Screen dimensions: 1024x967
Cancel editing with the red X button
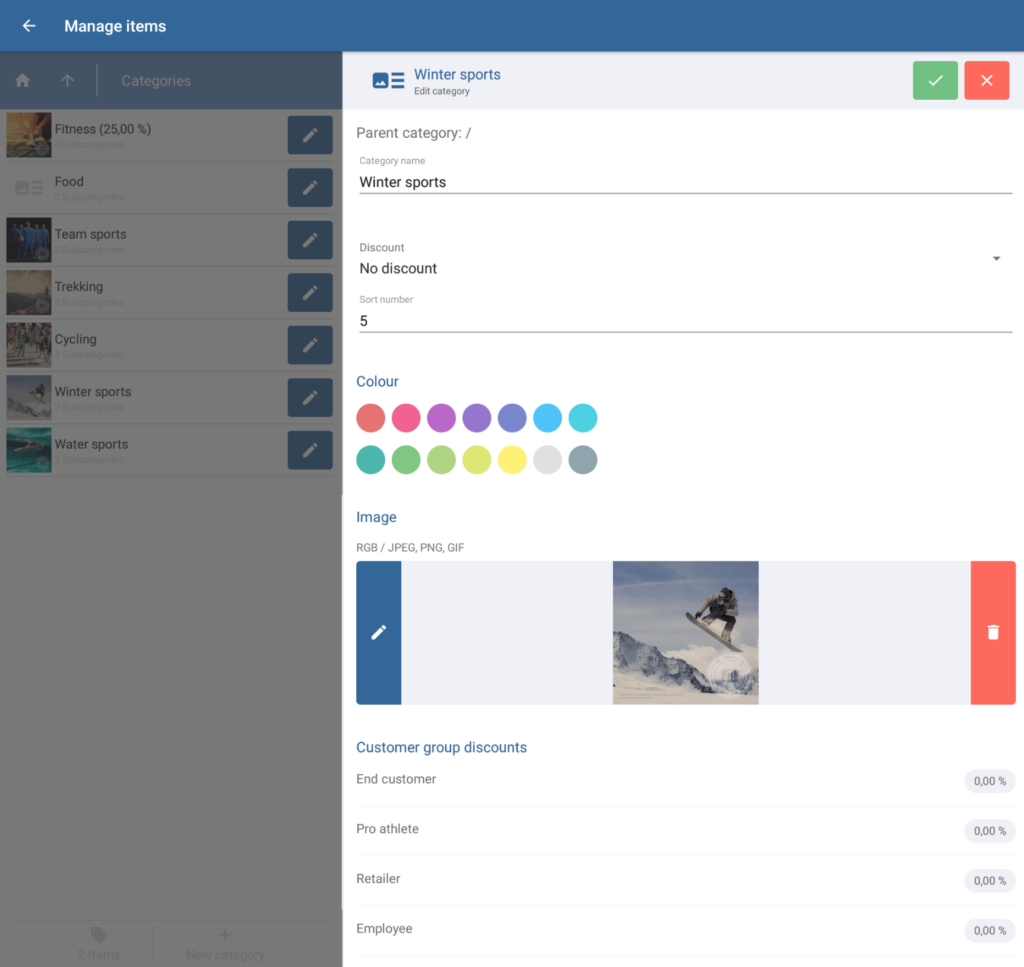[987, 81]
